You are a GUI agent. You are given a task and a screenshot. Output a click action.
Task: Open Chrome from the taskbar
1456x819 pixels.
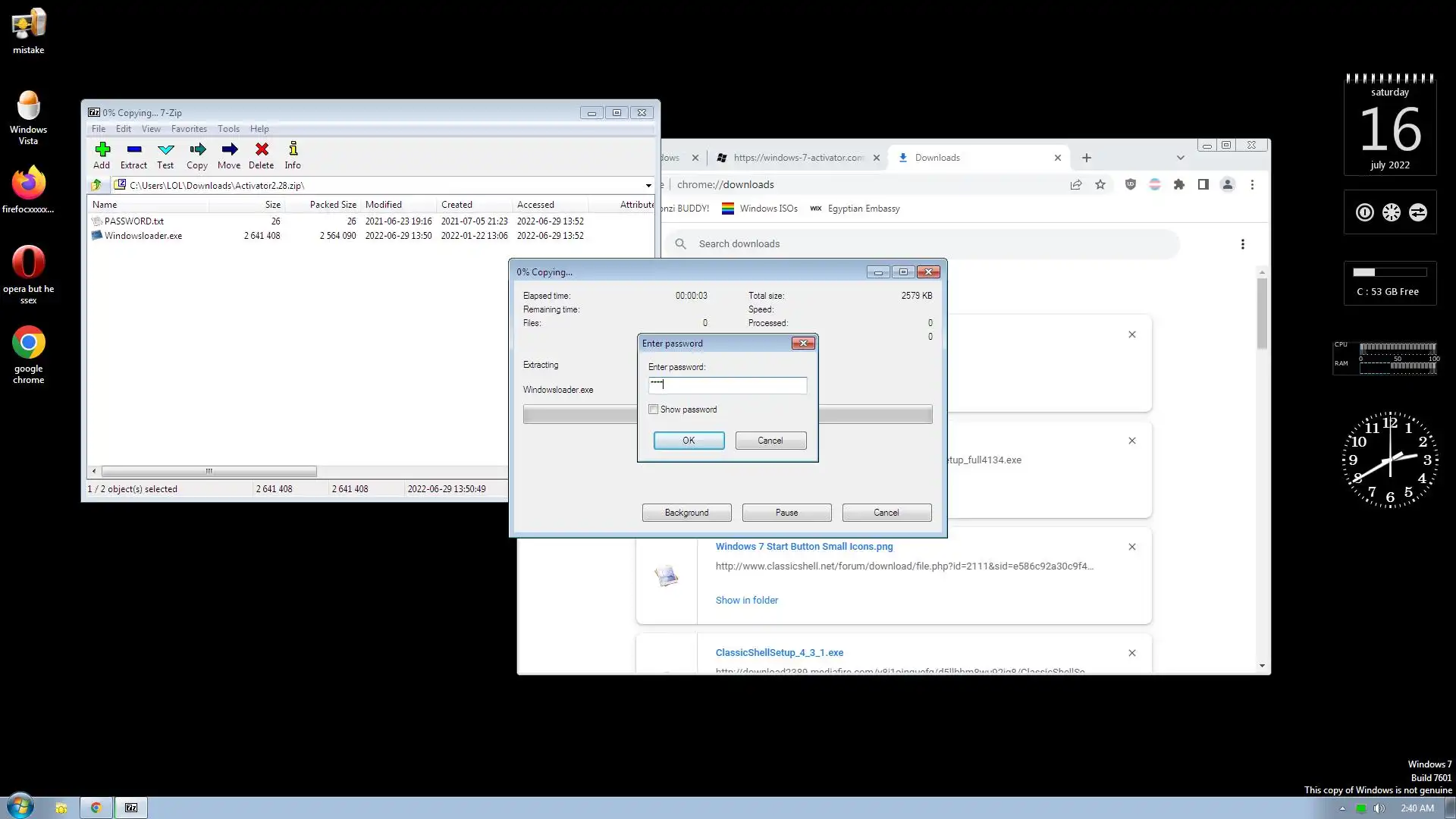[x=96, y=808]
